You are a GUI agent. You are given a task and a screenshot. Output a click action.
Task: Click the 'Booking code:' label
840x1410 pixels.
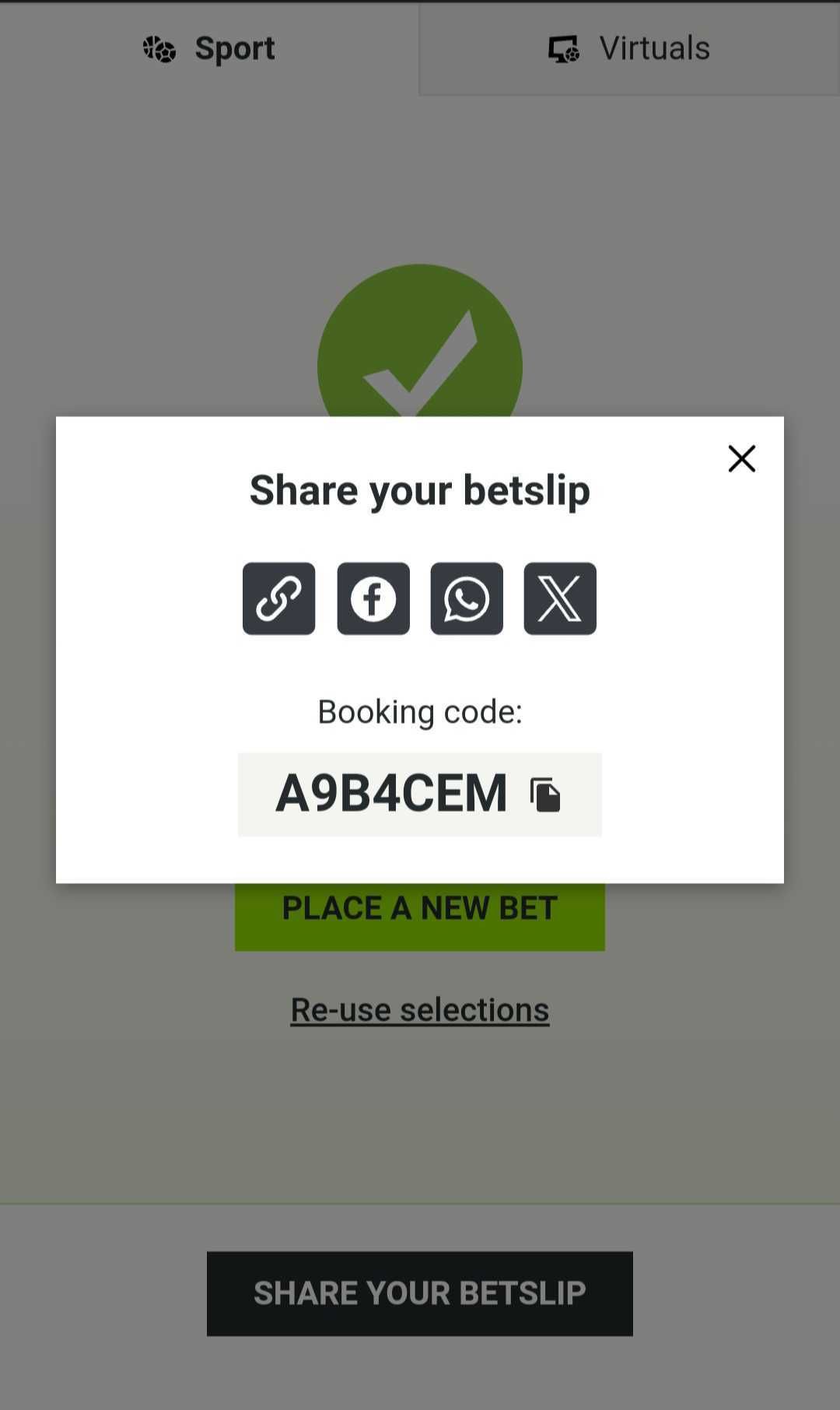pyautogui.click(x=420, y=711)
